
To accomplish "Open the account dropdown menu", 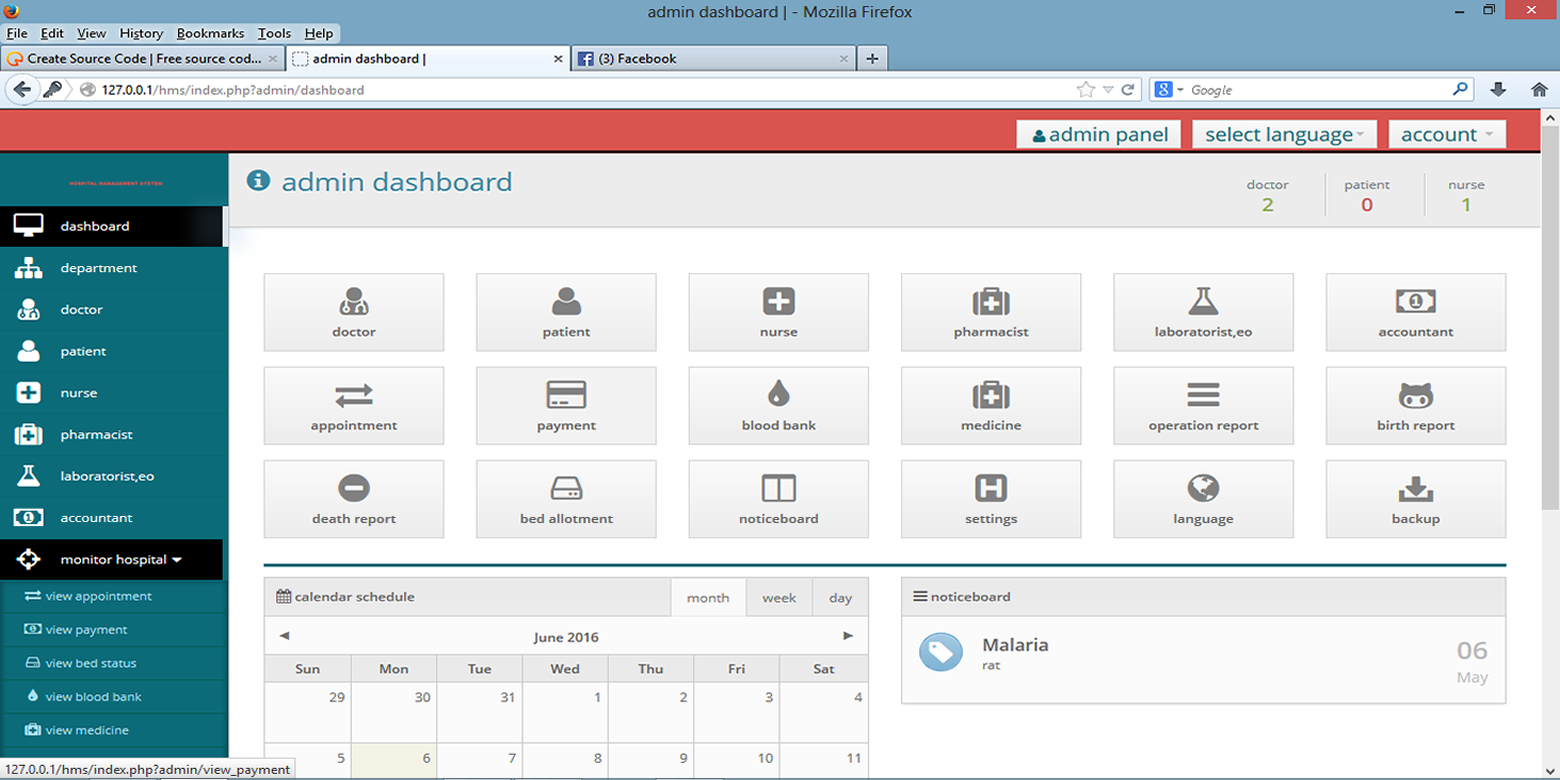I will pyautogui.click(x=1447, y=134).
